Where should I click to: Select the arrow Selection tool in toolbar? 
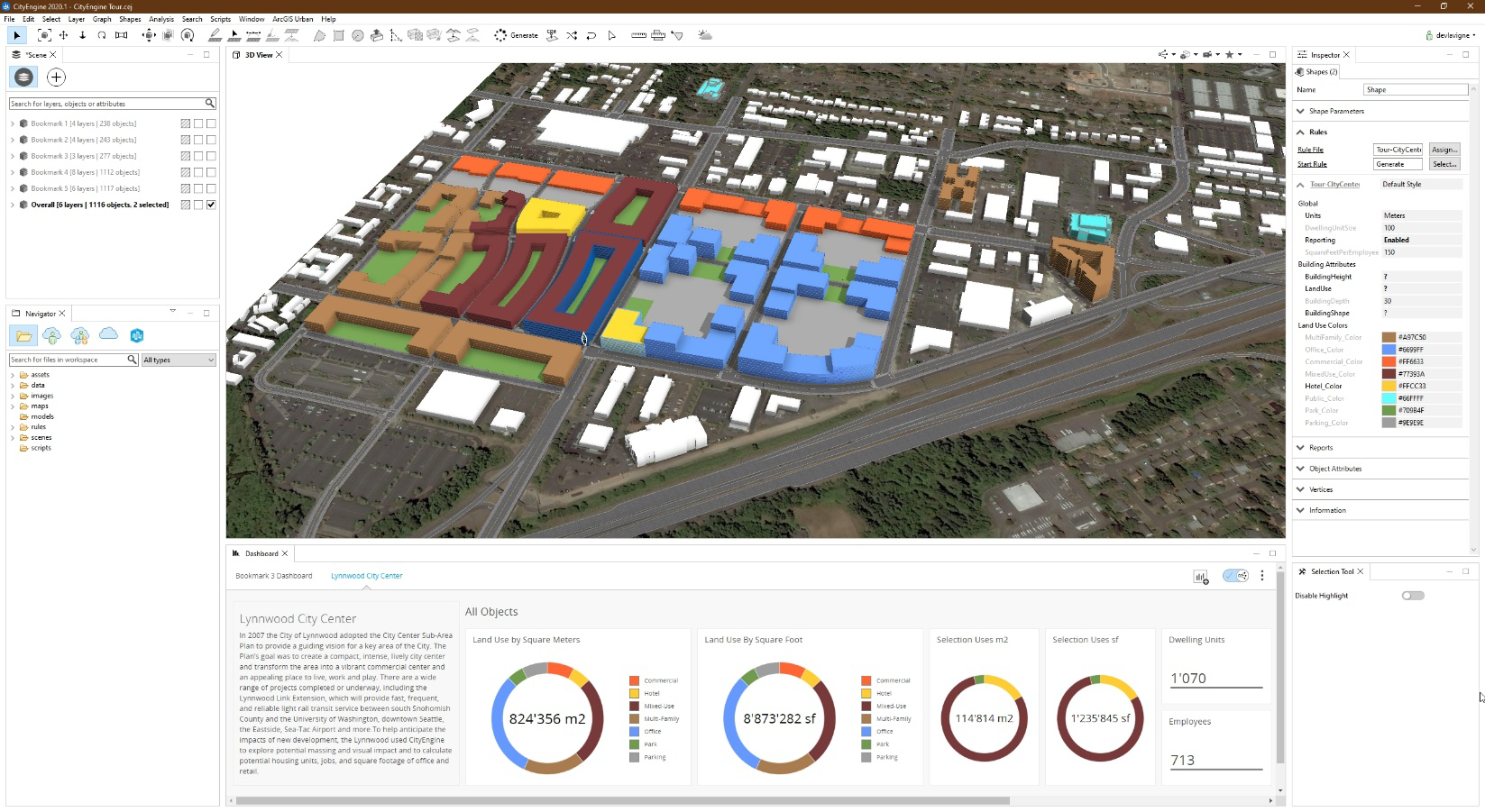pyautogui.click(x=16, y=35)
